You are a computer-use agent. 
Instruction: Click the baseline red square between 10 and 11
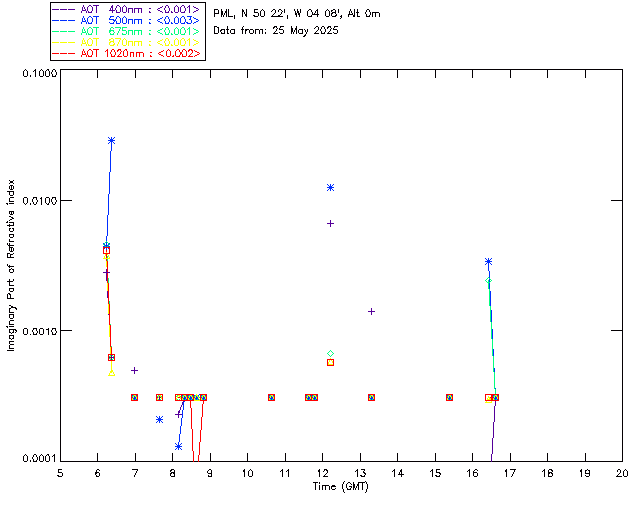pos(271,398)
